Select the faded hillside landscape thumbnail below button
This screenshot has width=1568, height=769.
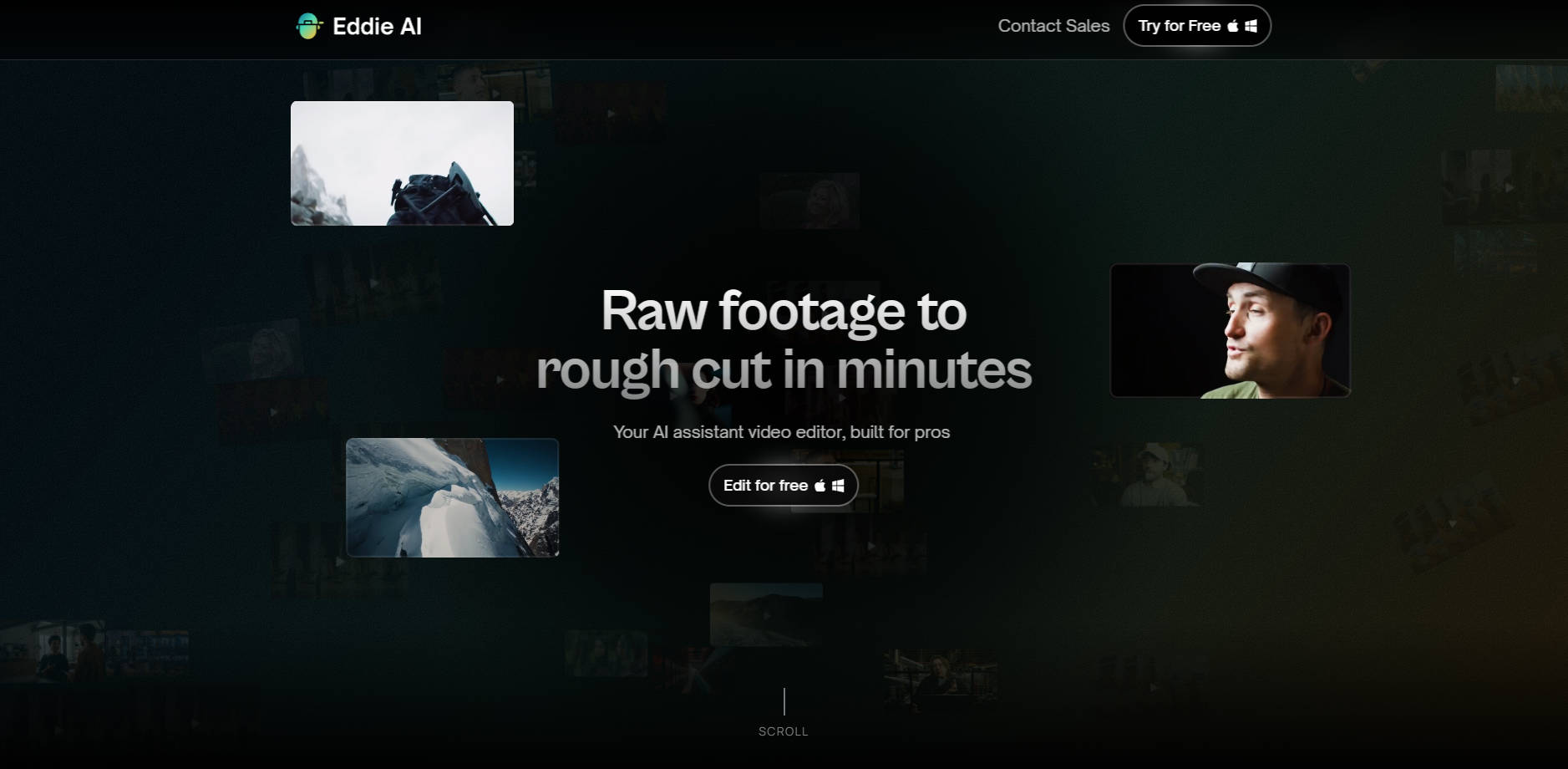[x=765, y=614]
